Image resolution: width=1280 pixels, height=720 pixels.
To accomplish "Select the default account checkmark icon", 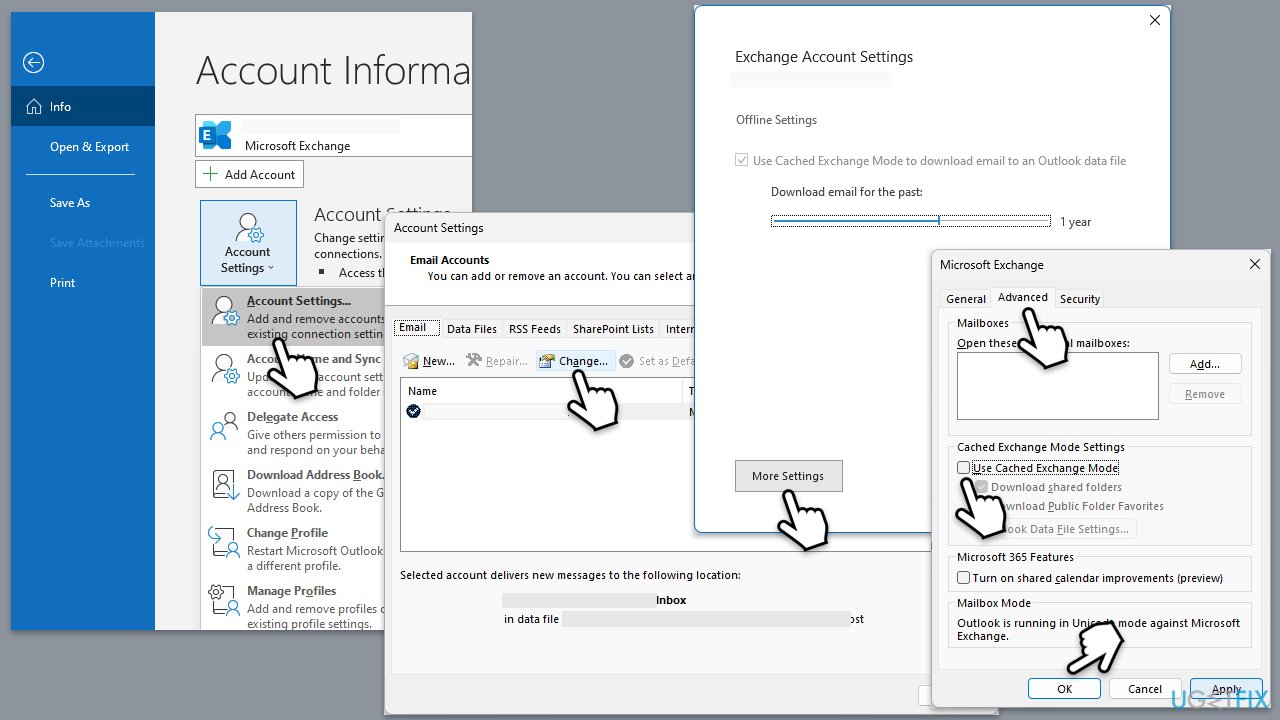I will click(x=413, y=411).
